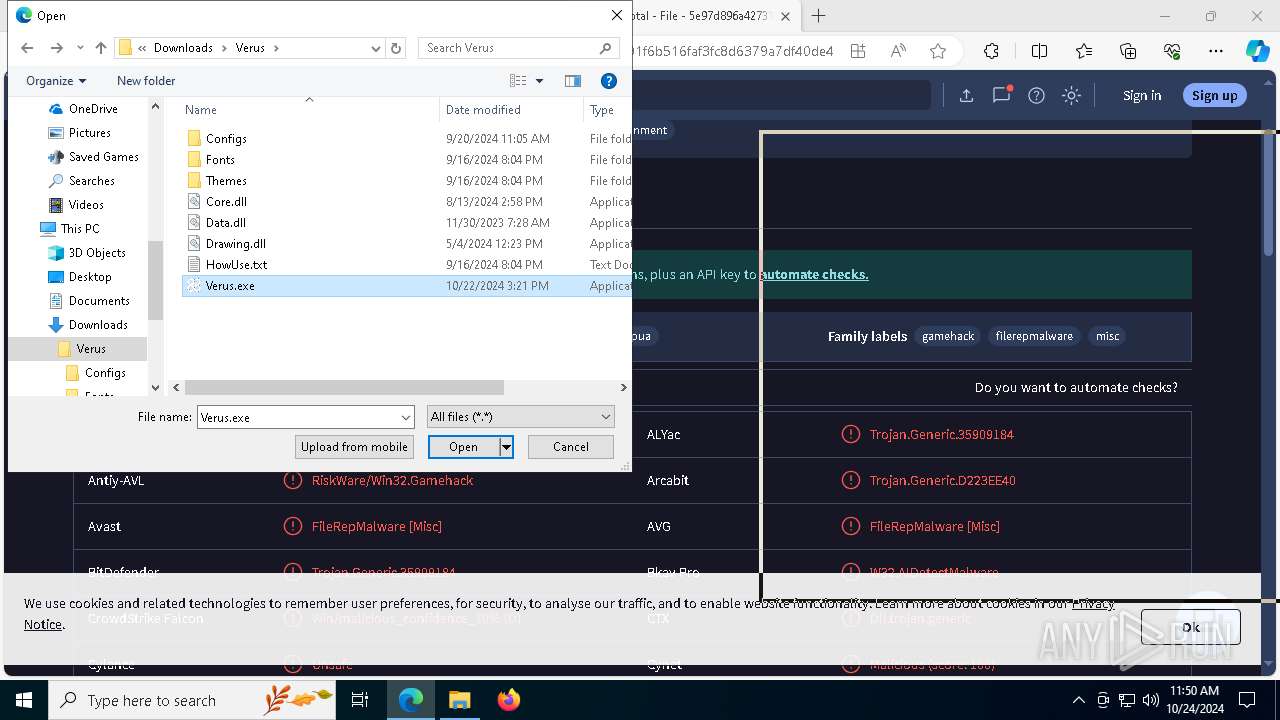
Task: Click the gamehack family label
Action: [948, 336]
